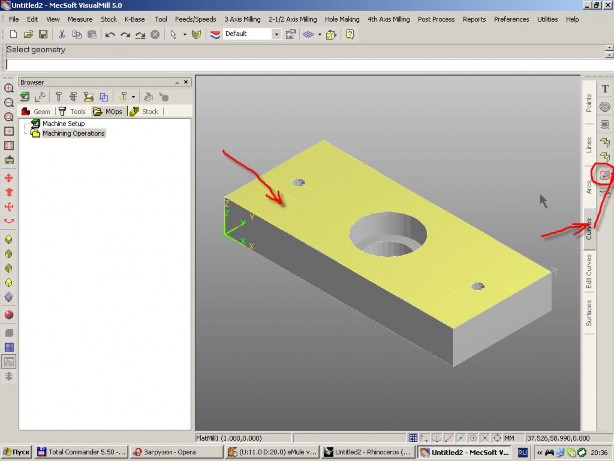The image size is (614, 461).
Task: Open the Lines tab on right sidebar
Action: pos(589,145)
